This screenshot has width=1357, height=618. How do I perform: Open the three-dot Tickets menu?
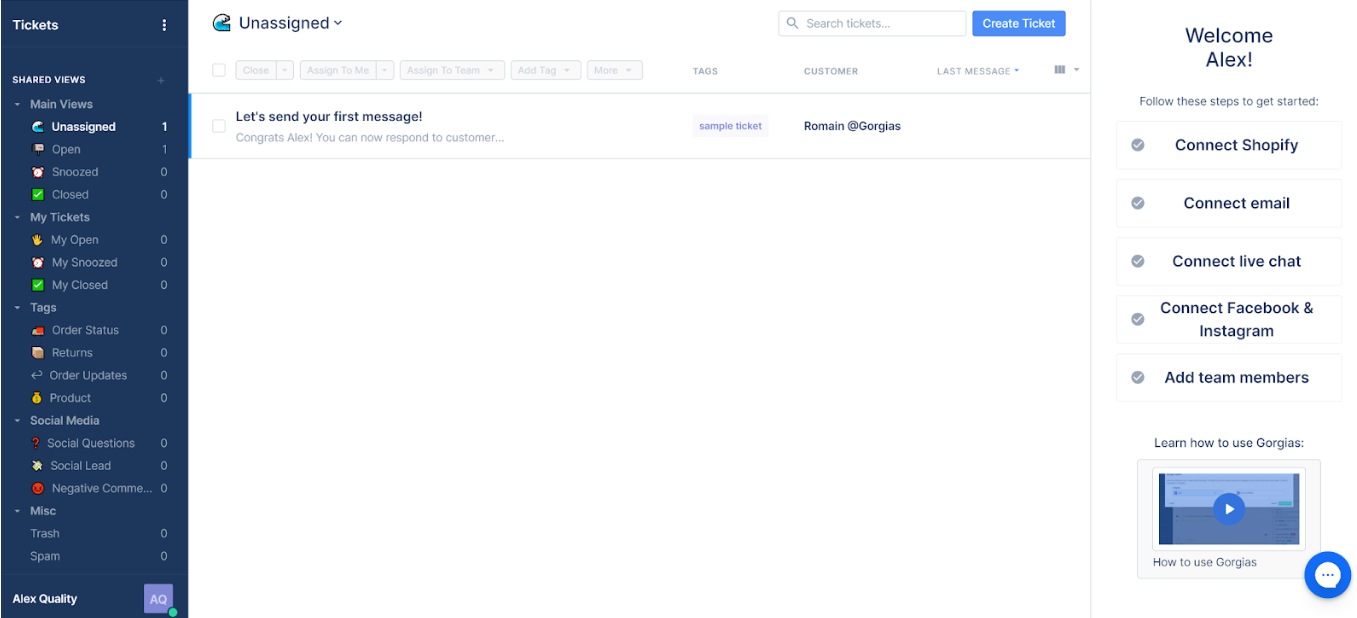tap(165, 25)
